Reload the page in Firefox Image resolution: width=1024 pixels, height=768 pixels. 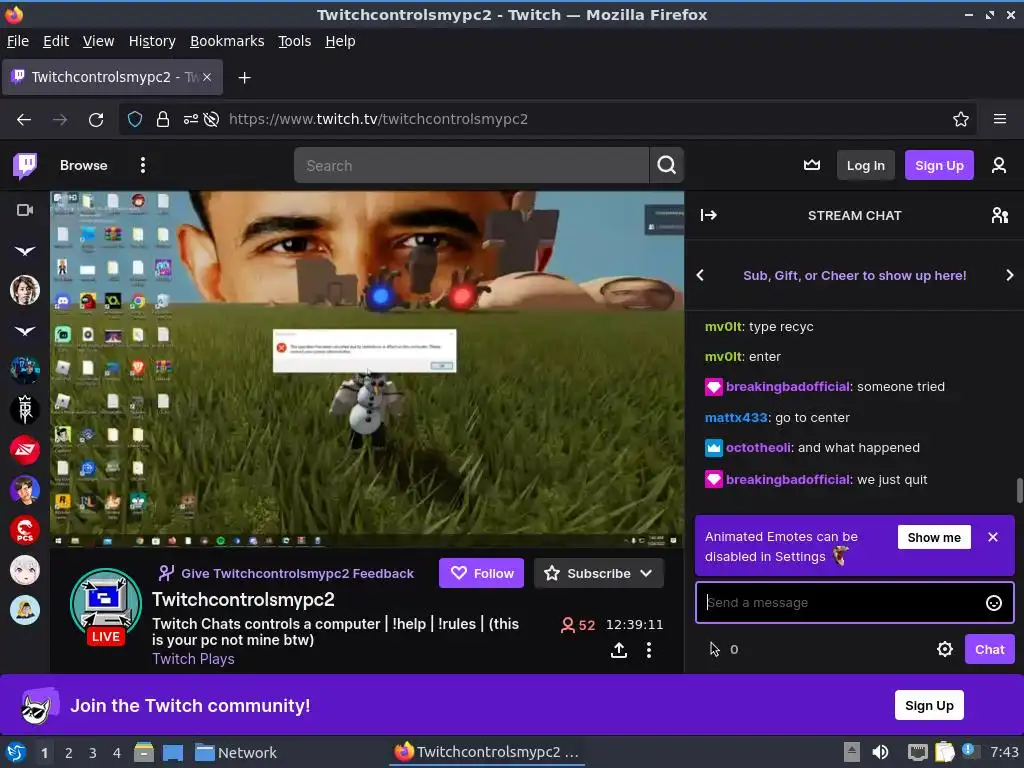pos(96,120)
